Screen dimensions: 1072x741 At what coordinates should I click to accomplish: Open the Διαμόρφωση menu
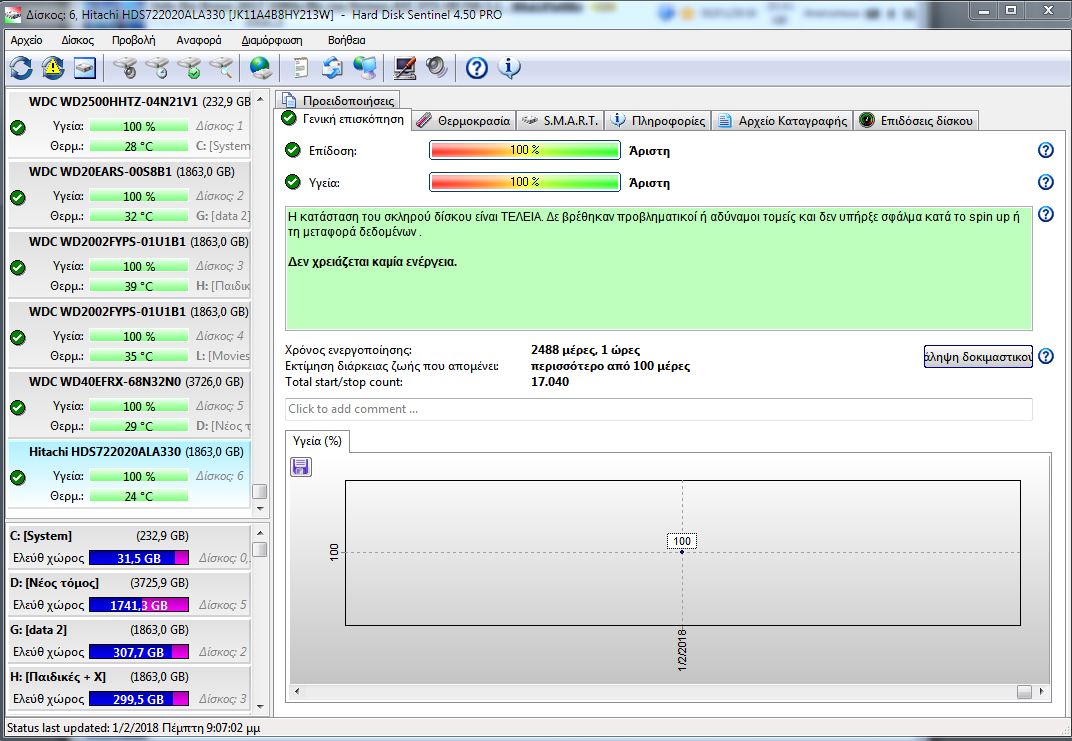tap(271, 40)
